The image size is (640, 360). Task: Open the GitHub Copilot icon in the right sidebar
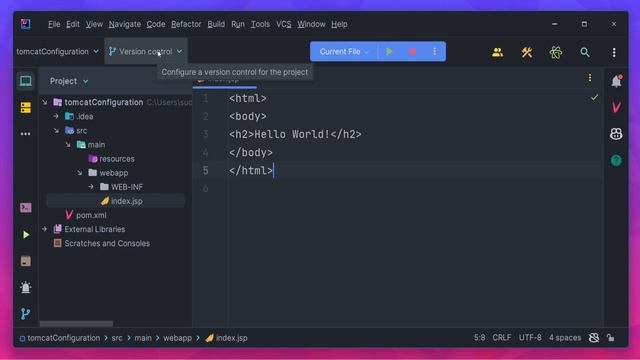[x=616, y=134]
